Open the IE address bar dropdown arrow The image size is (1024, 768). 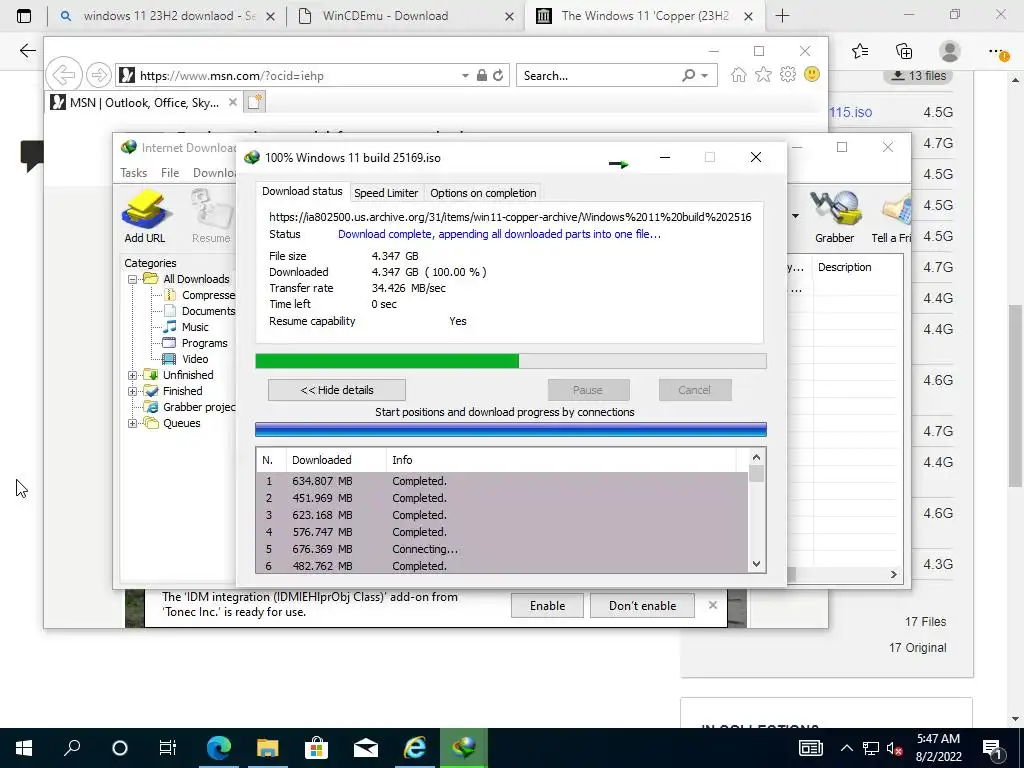pyautogui.click(x=465, y=76)
